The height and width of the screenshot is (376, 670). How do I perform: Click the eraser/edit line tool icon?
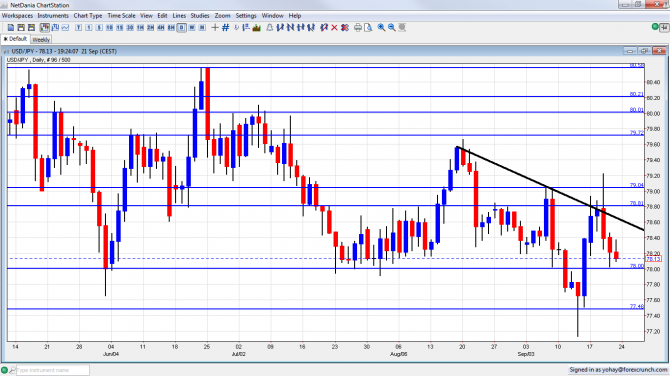324,28
